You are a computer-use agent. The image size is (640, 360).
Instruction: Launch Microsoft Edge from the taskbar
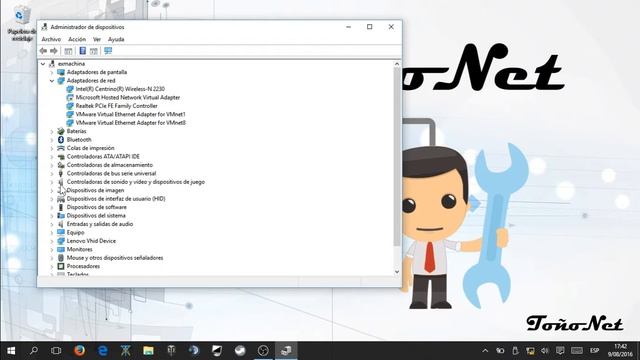102,351
